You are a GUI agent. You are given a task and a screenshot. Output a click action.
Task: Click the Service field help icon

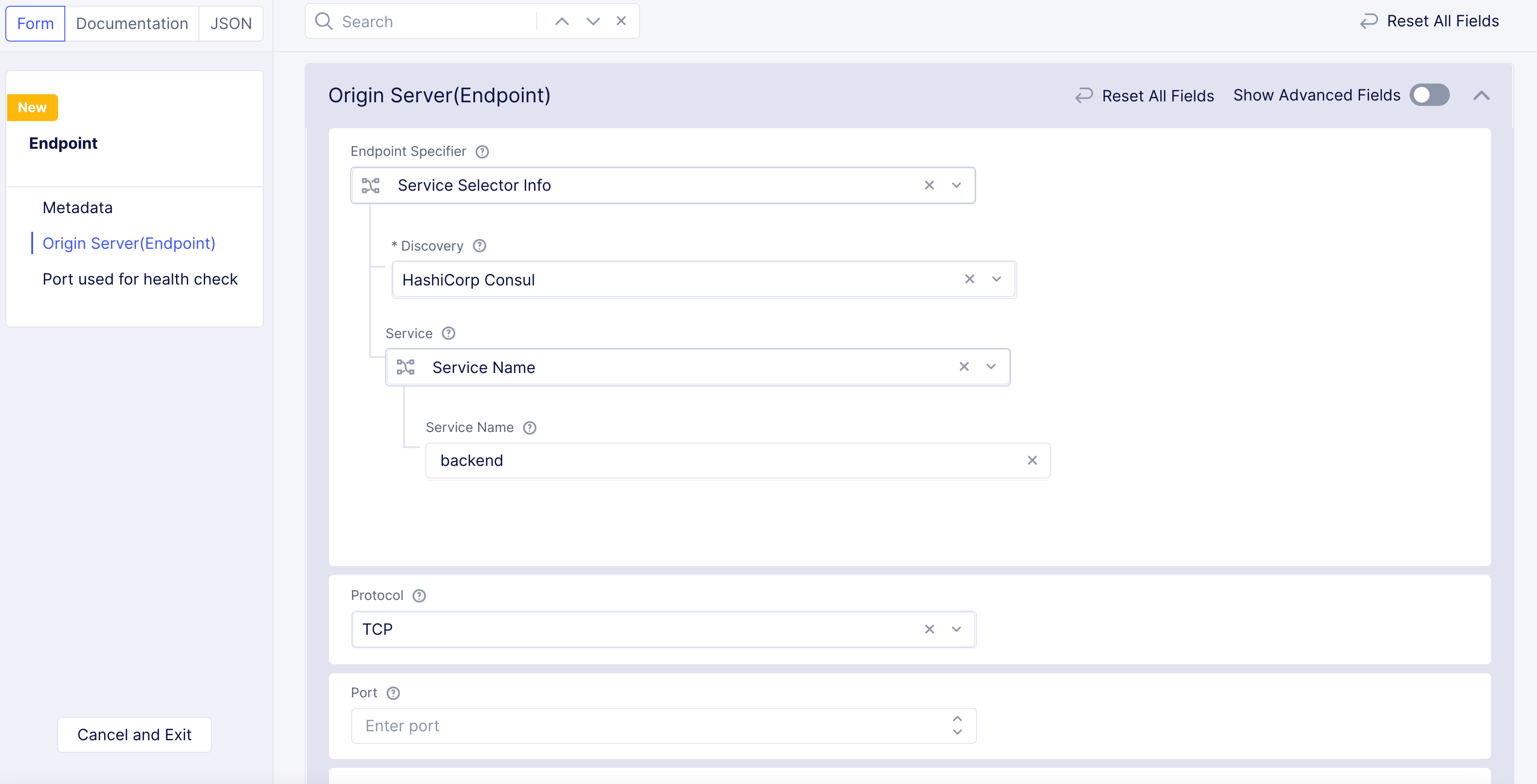(x=448, y=333)
